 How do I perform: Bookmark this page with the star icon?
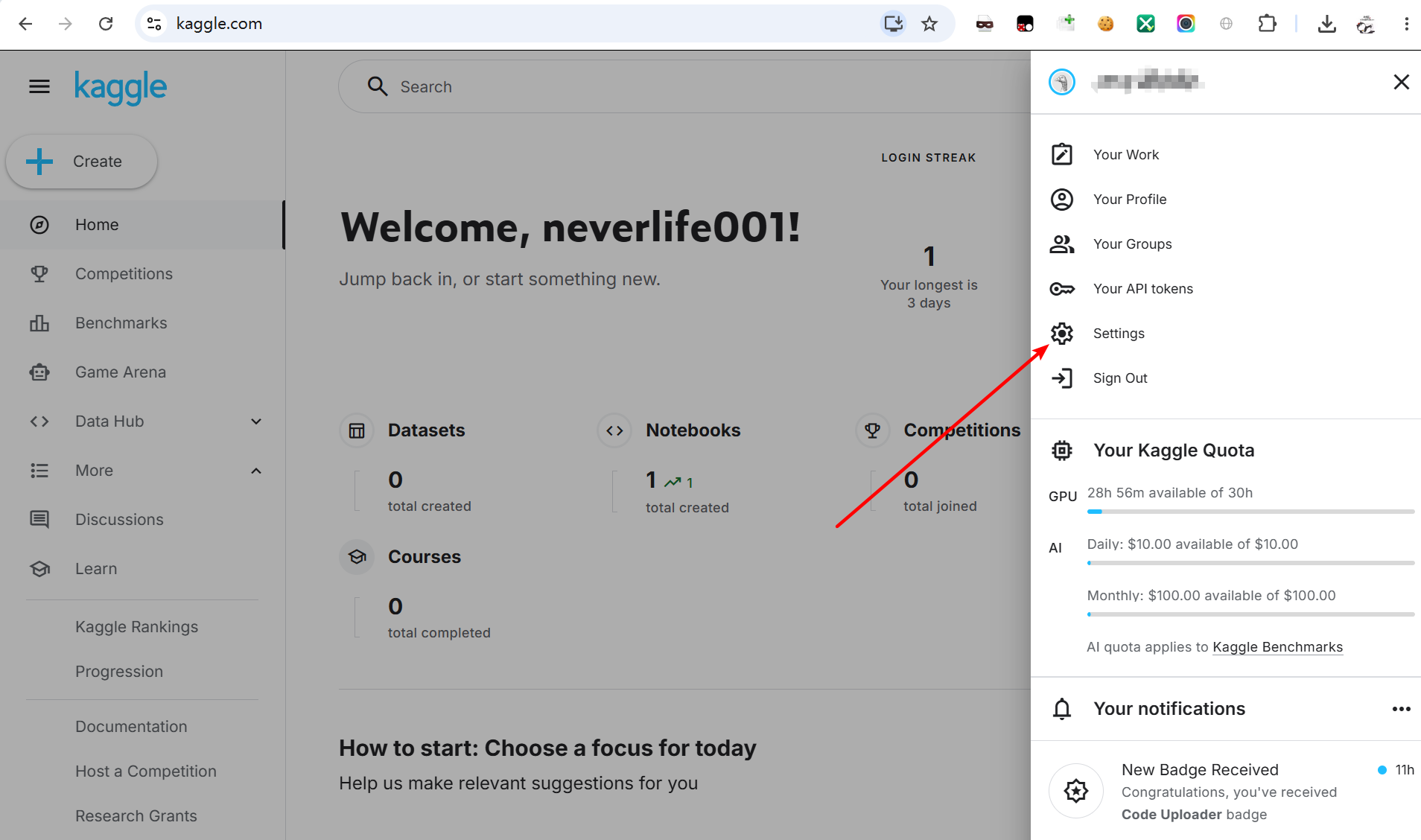pyautogui.click(x=929, y=24)
